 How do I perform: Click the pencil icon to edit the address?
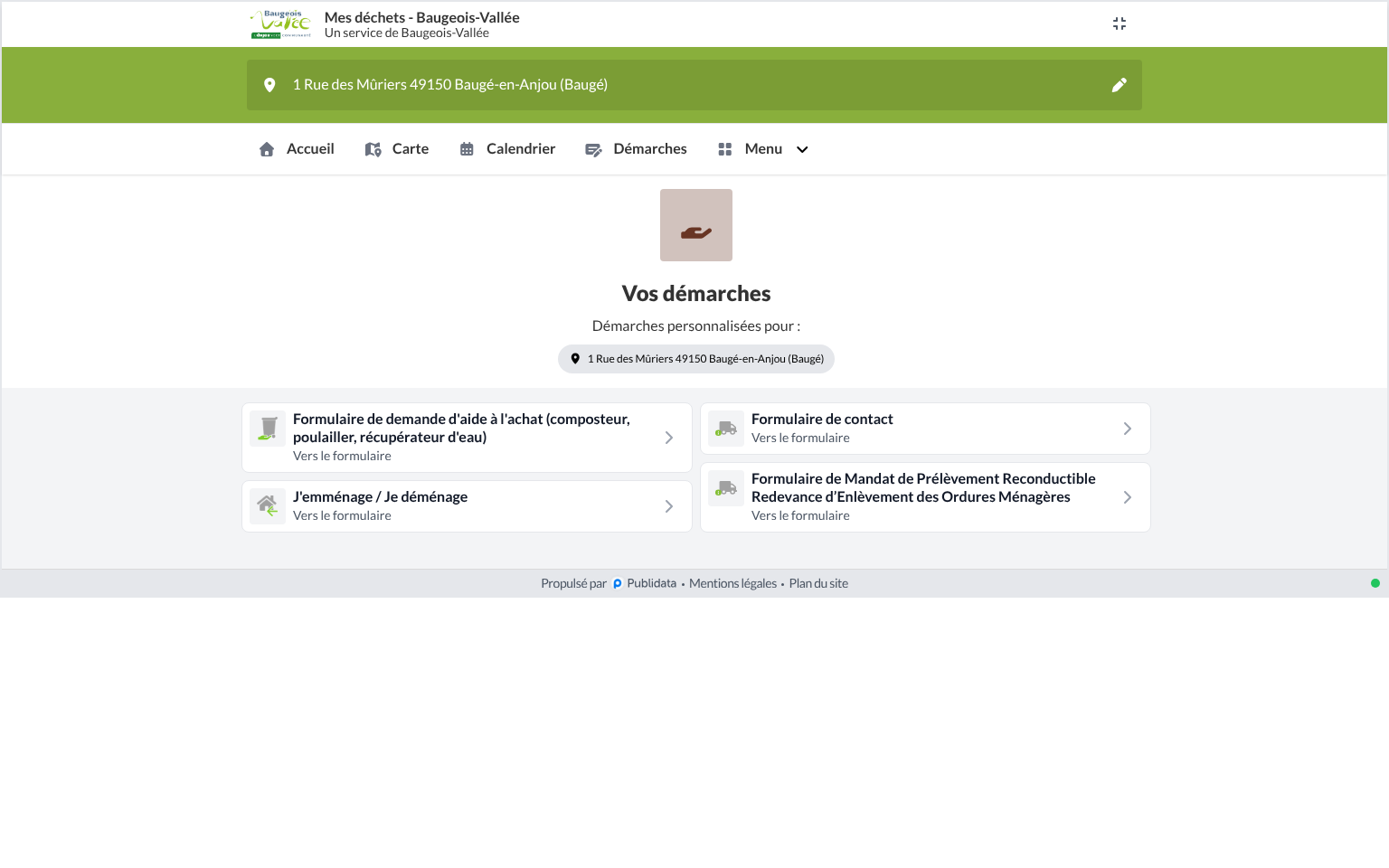click(1120, 85)
